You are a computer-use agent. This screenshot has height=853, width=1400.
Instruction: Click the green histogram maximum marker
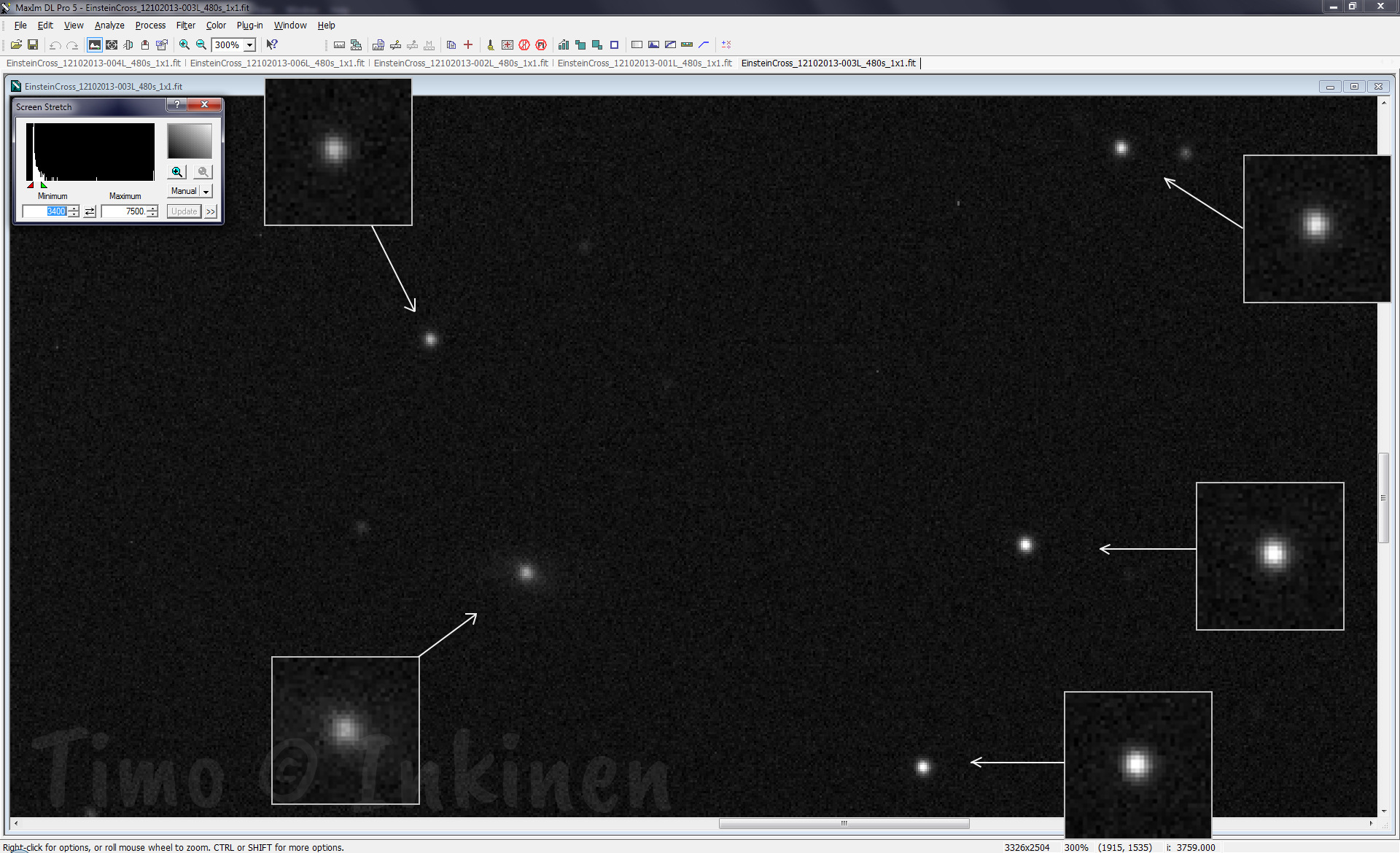click(44, 185)
